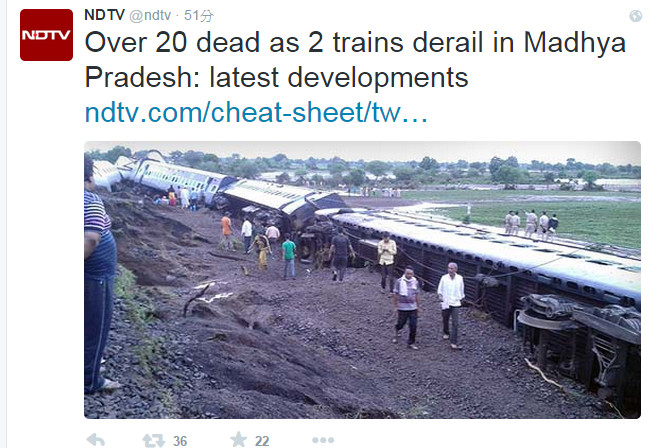Expand the derailed train photo

point(362,280)
